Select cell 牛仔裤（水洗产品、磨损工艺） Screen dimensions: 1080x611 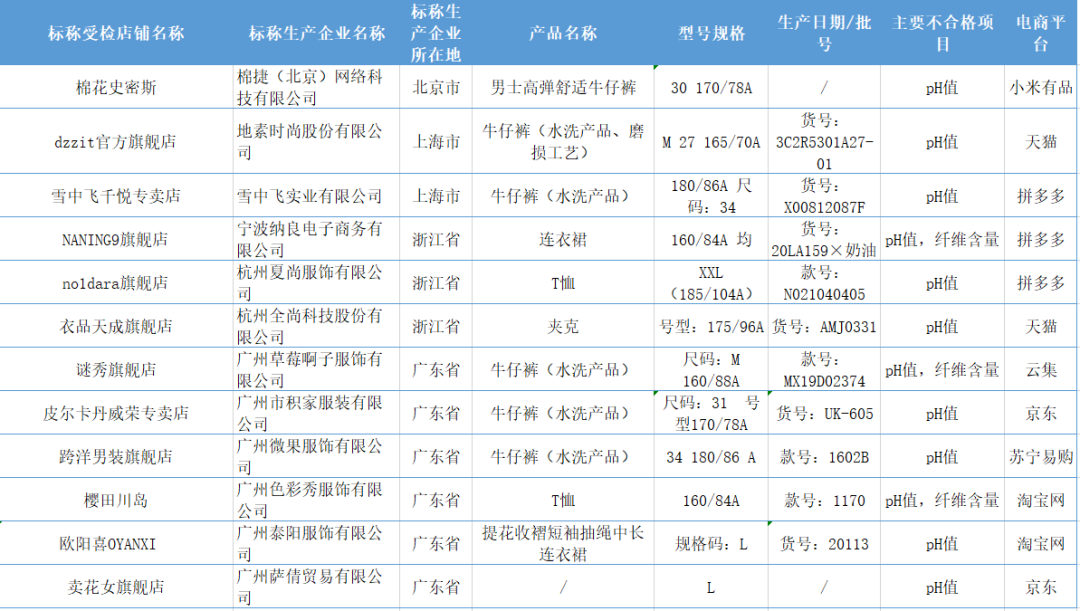coord(563,142)
